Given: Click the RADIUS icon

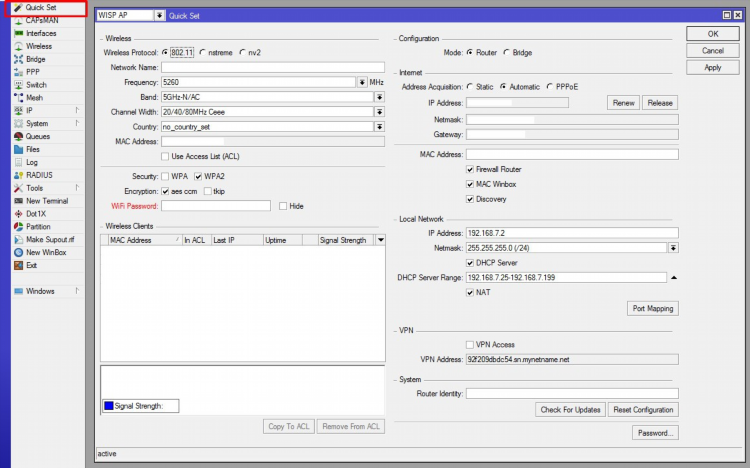Looking at the screenshot, I should pos(18,175).
